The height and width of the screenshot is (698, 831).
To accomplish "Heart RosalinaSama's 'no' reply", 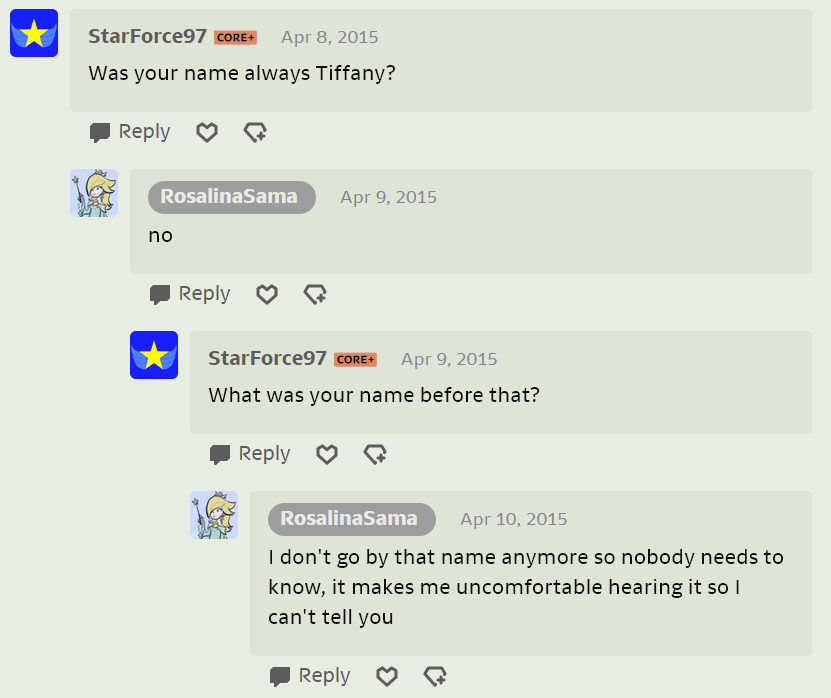I will tap(267, 294).
